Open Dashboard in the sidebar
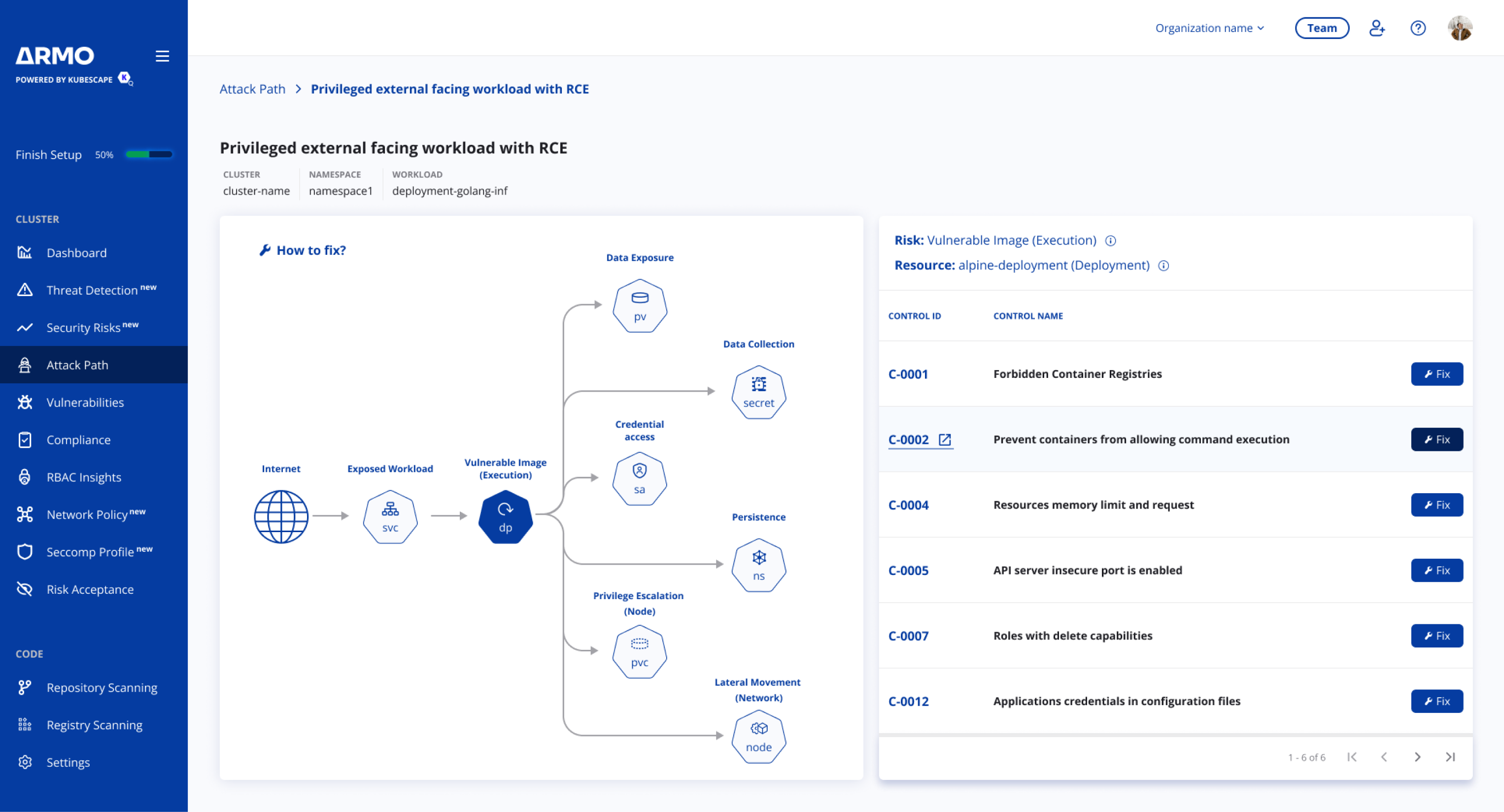 [94, 253]
